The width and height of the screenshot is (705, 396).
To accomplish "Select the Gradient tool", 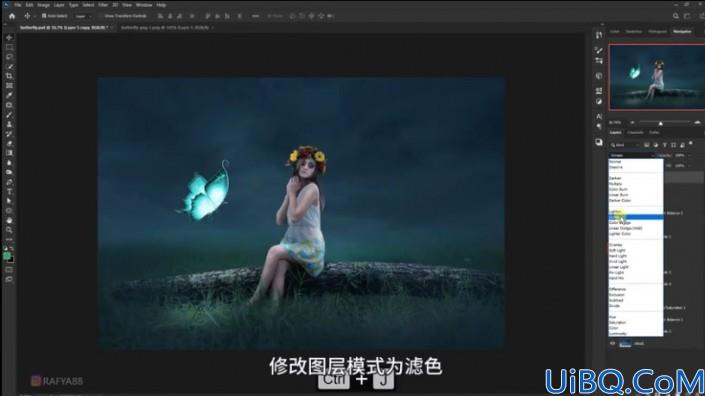I will (9, 153).
